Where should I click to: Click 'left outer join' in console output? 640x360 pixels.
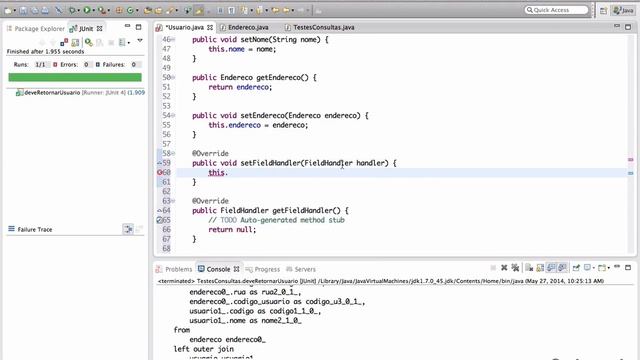click(203, 349)
